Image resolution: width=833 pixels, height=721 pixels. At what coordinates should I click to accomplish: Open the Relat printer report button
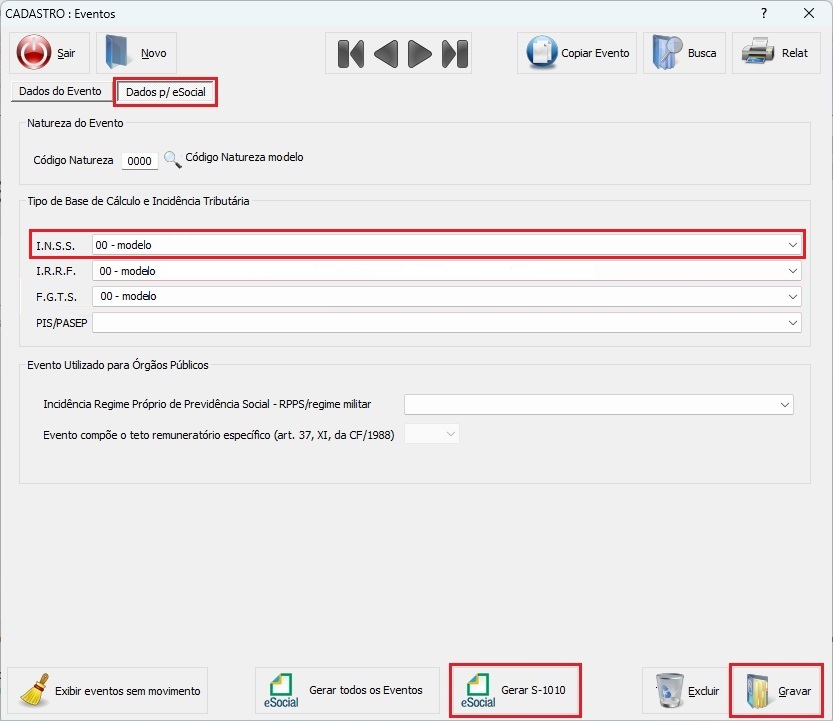click(x=776, y=53)
